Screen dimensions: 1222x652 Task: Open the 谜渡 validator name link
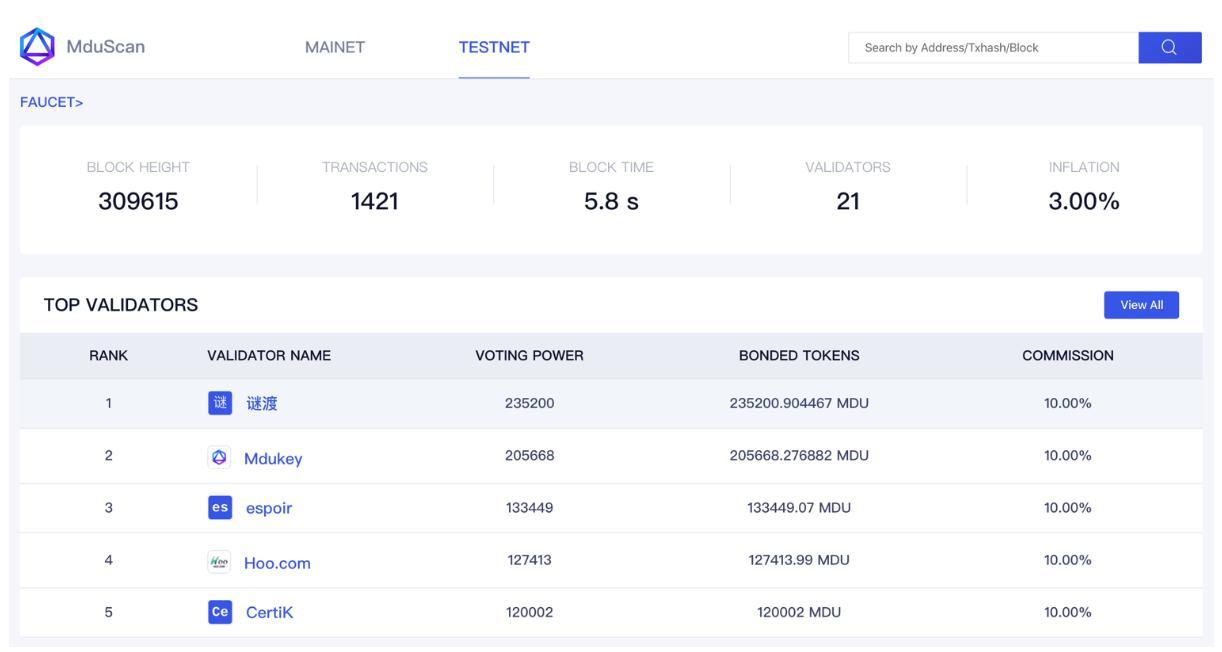[262, 404]
